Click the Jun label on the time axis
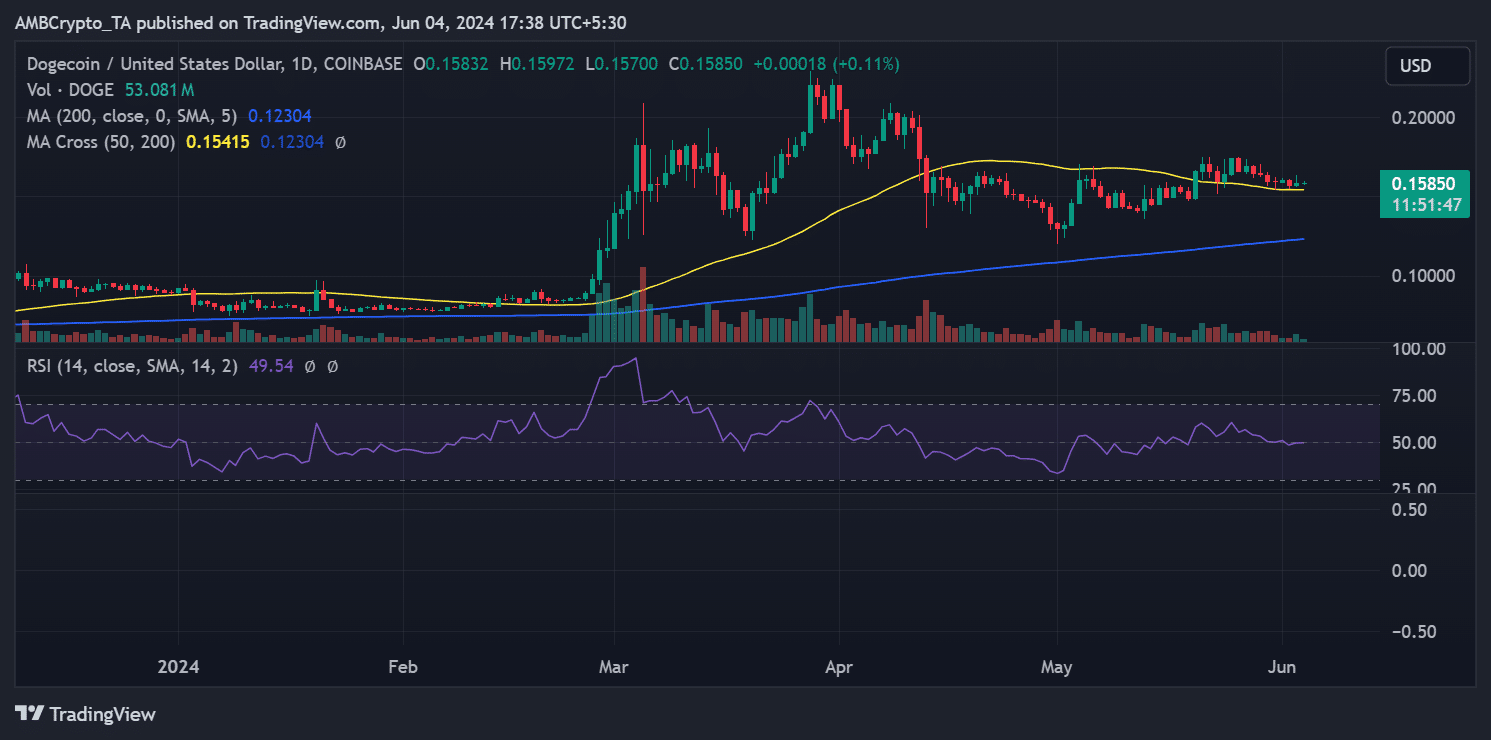The height and width of the screenshot is (740, 1491). click(x=1281, y=667)
